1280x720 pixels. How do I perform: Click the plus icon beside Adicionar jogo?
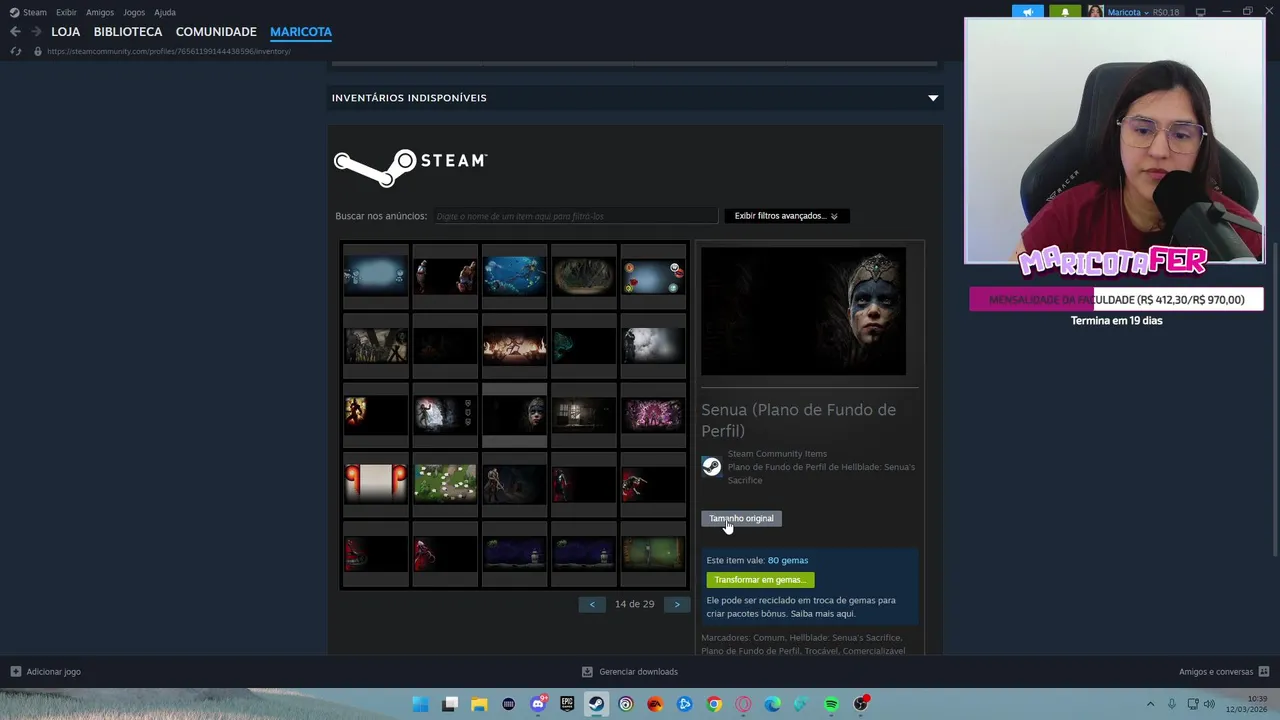15,672
